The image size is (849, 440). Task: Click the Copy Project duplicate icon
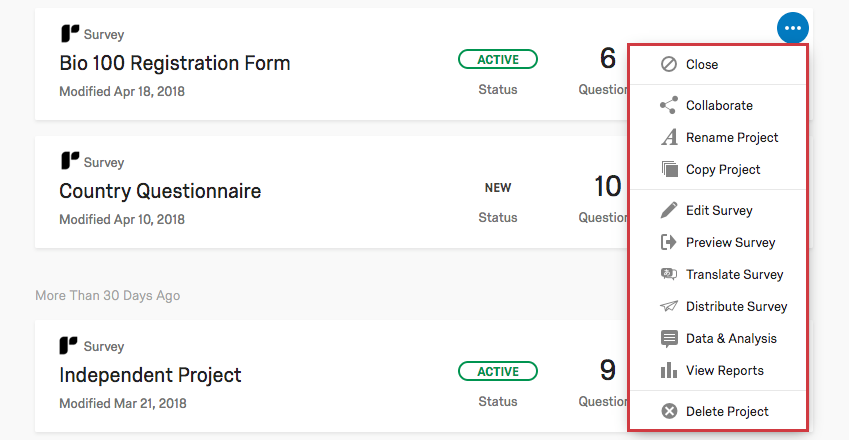pyautogui.click(x=669, y=169)
